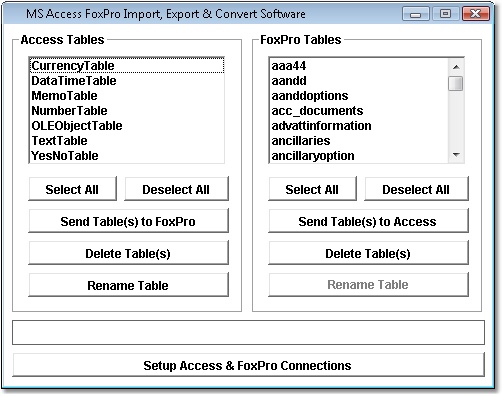Screen dimensions: 502x396
Task: Choose MemoTable from Access Tables
Action: click(127, 96)
